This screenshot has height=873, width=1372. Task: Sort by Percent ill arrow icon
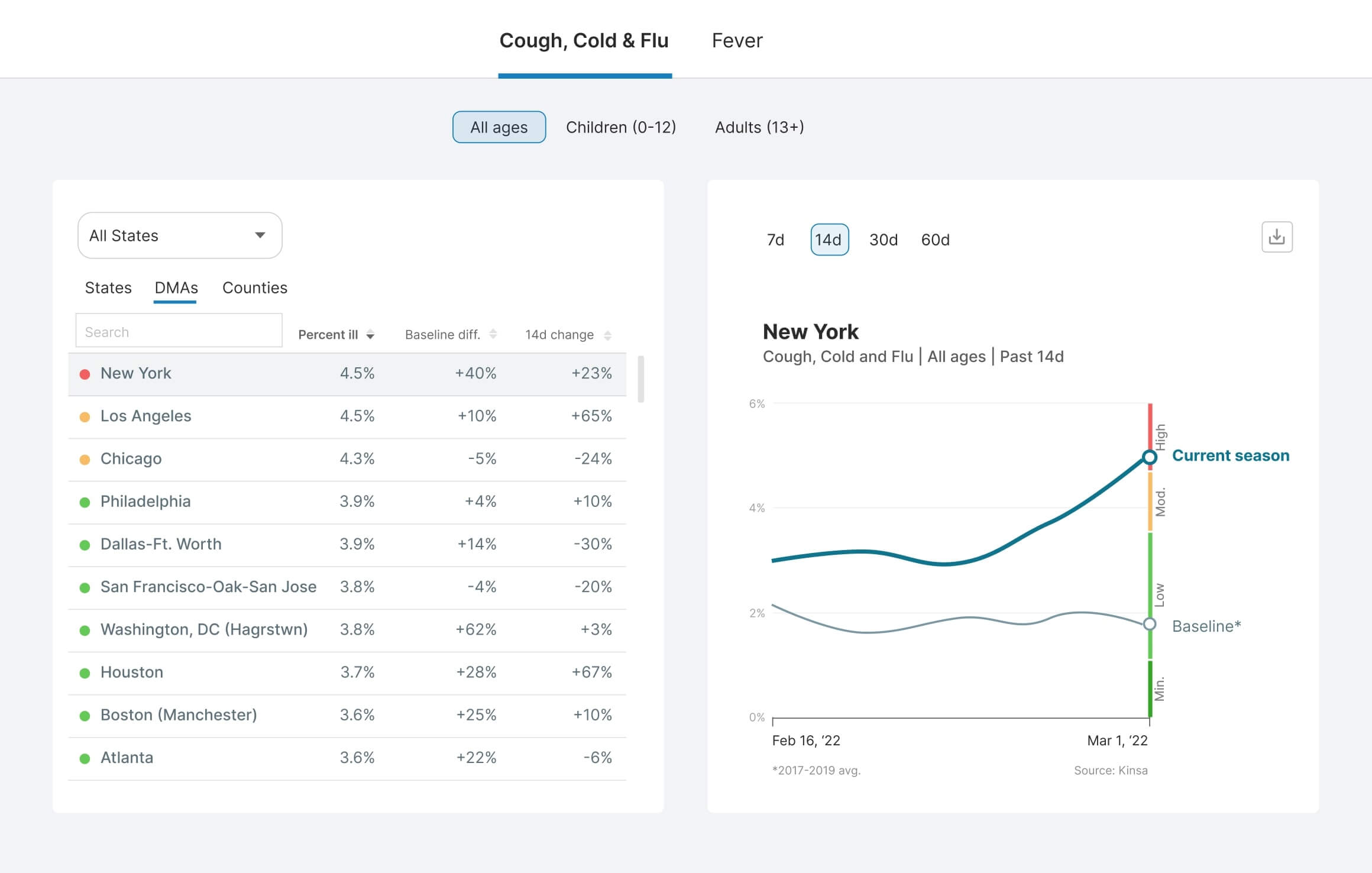(370, 335)
